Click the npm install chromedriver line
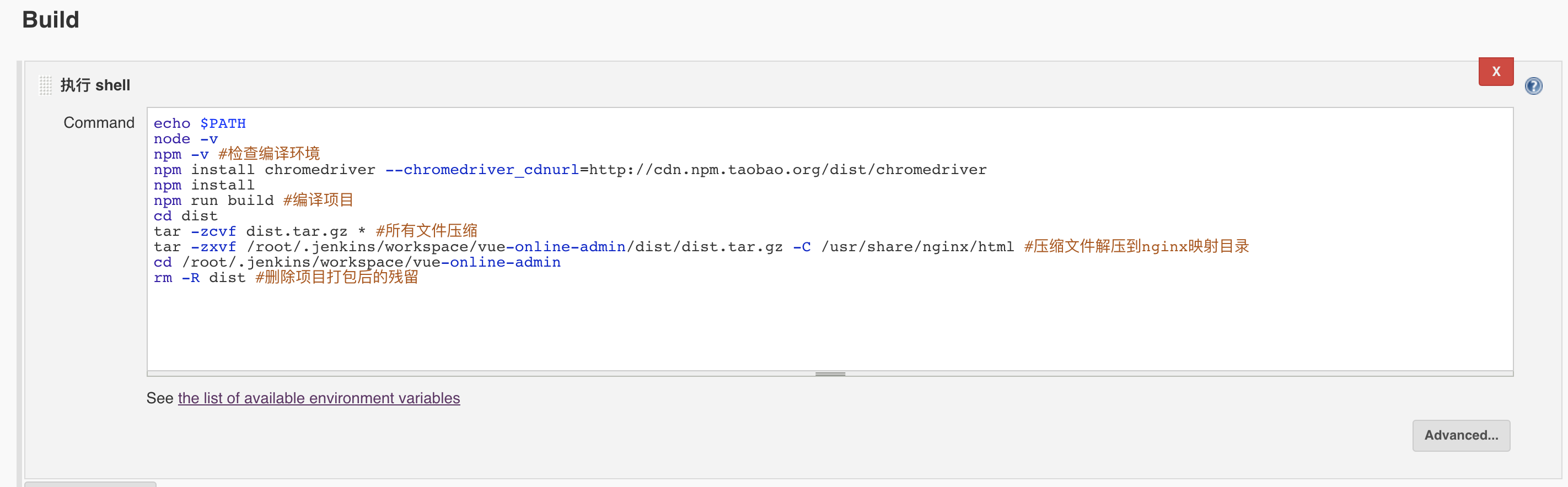The width and height of the screenshot is (1568, 487). [x=570, y=170]
